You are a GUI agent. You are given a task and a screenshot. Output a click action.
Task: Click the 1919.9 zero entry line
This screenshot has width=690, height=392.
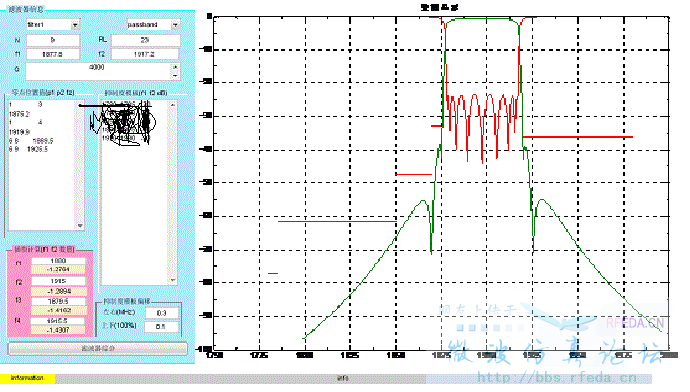coord(19,132)
